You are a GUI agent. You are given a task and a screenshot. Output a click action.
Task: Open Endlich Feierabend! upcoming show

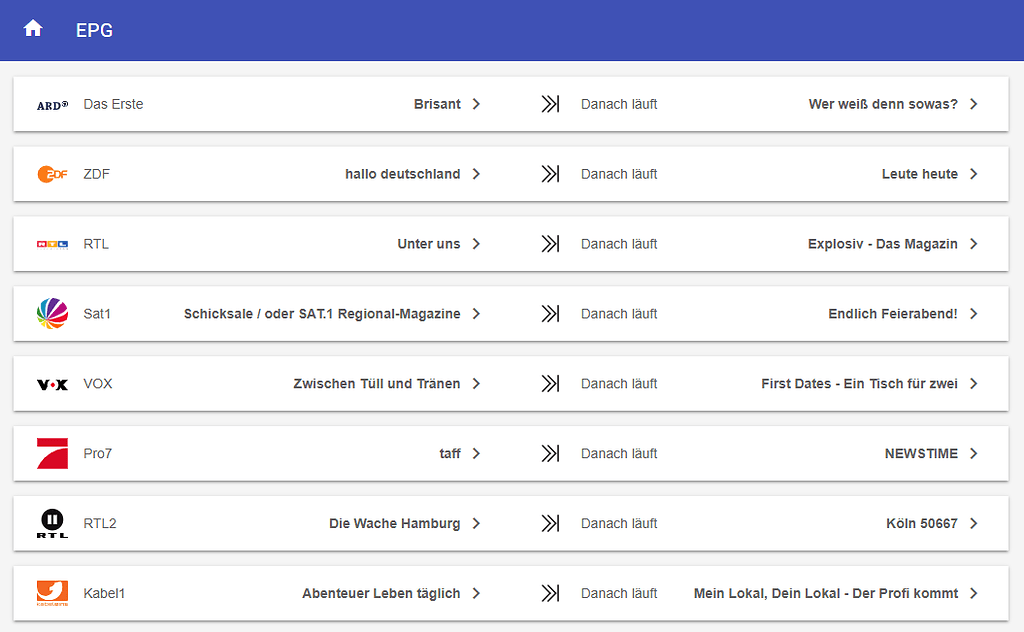click(892, 314)
